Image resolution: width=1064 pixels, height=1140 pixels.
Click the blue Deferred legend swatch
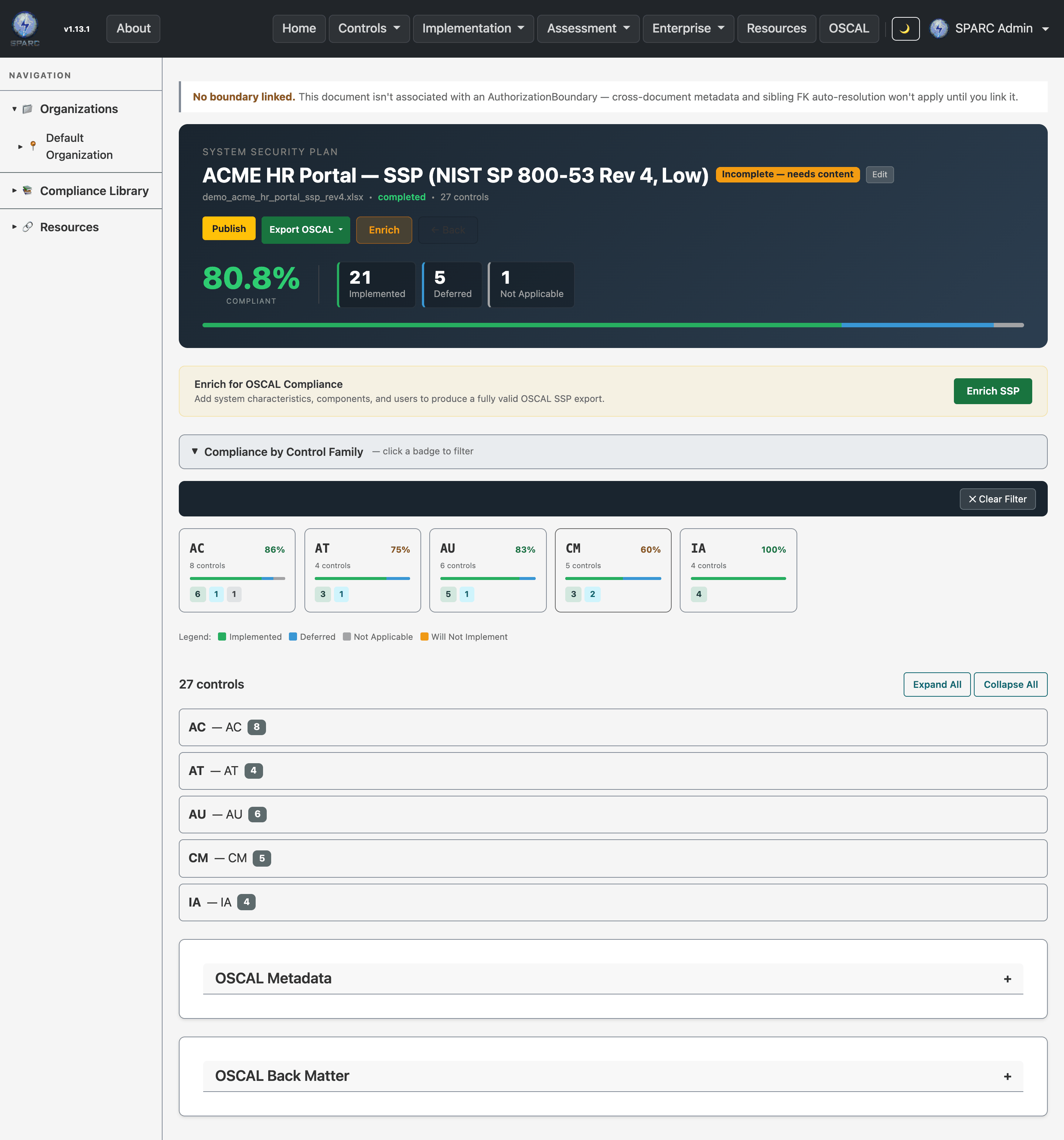293,636
